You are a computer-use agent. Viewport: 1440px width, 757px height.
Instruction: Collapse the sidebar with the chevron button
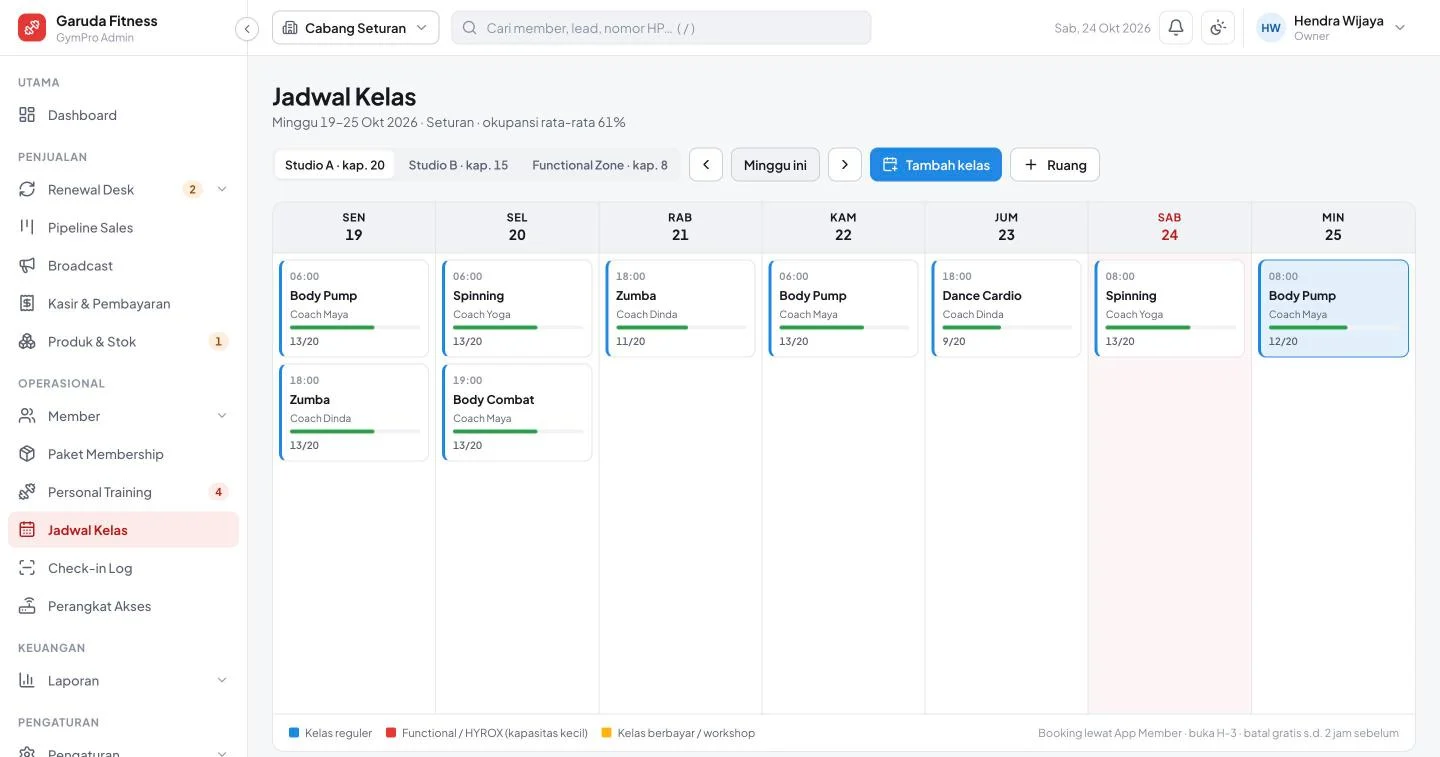click(x=247, y=29)
